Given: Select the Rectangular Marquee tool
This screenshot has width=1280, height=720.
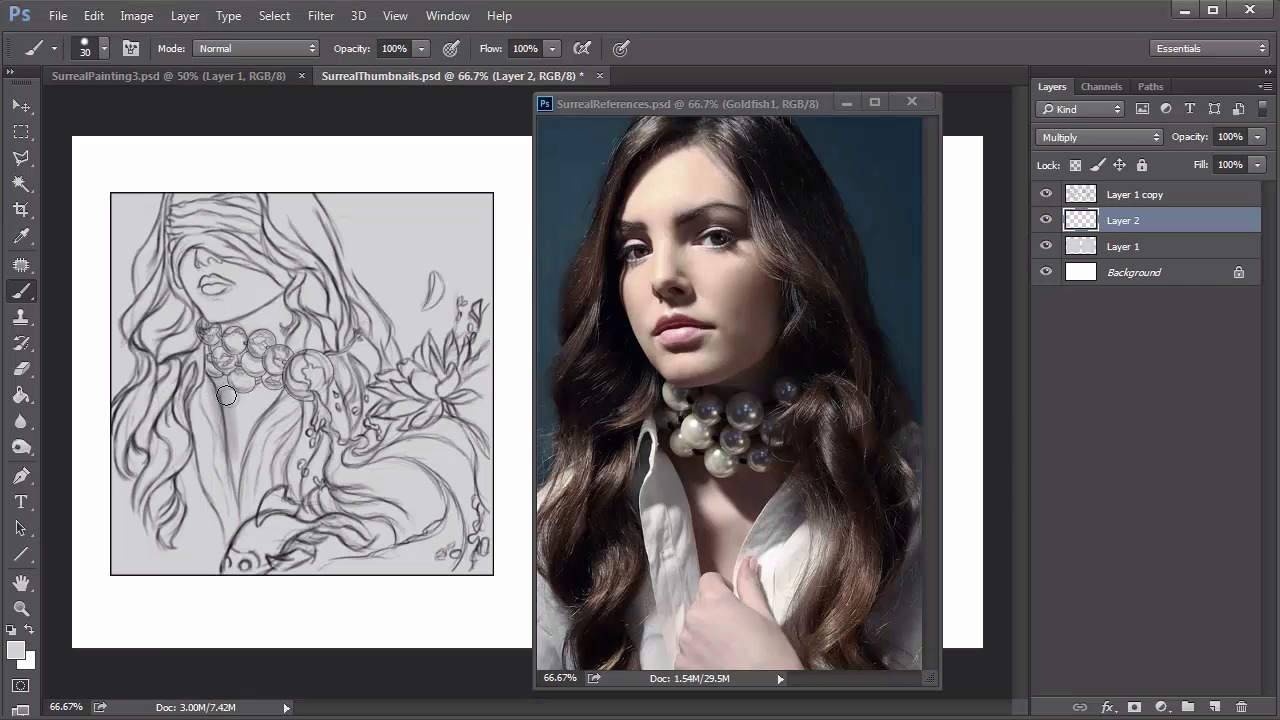Looking at the screenshot, I should pos(21,131).
